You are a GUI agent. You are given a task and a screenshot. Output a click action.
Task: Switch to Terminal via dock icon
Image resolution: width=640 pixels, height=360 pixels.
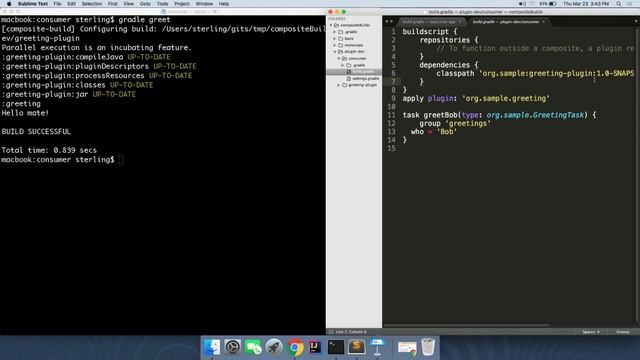pos(336,347)
